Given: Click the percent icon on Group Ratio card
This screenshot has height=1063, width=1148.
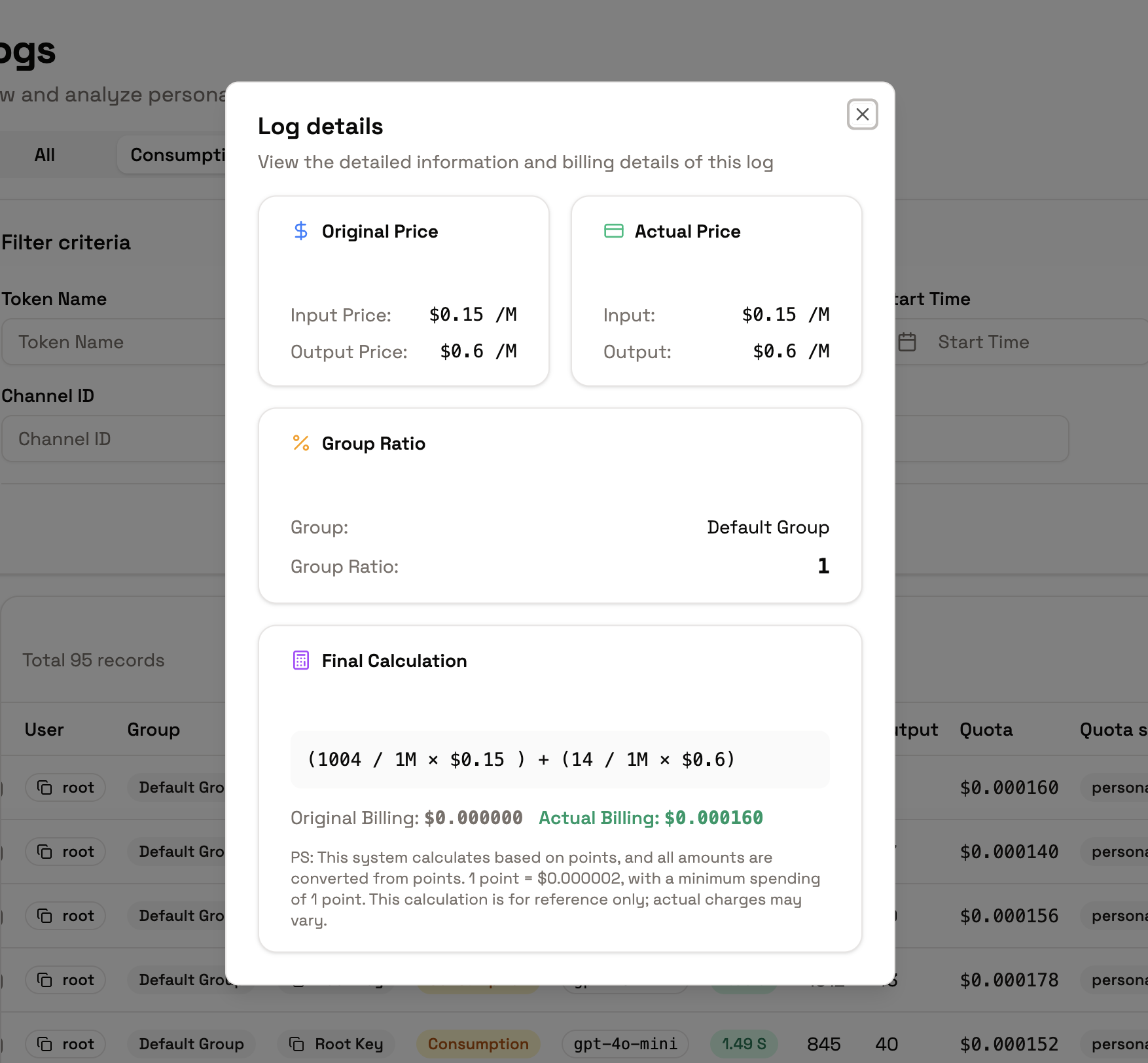Looking at the screenshot, I should (300, 443).
